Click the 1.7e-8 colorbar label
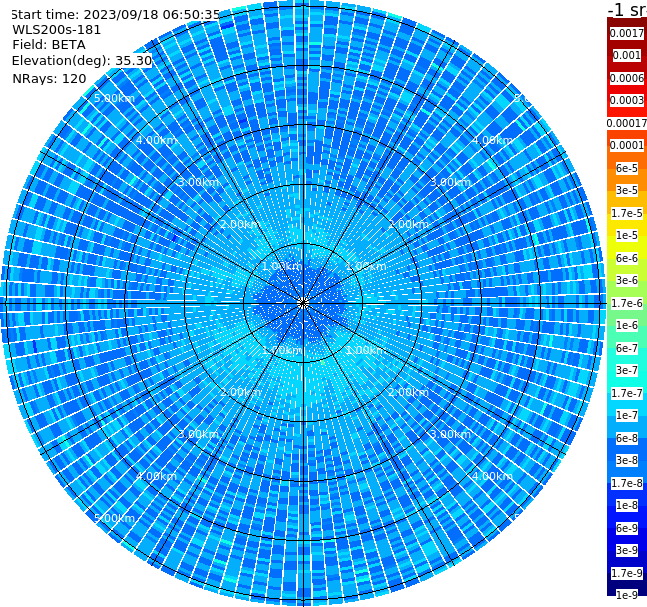 (x=627, y=483)
